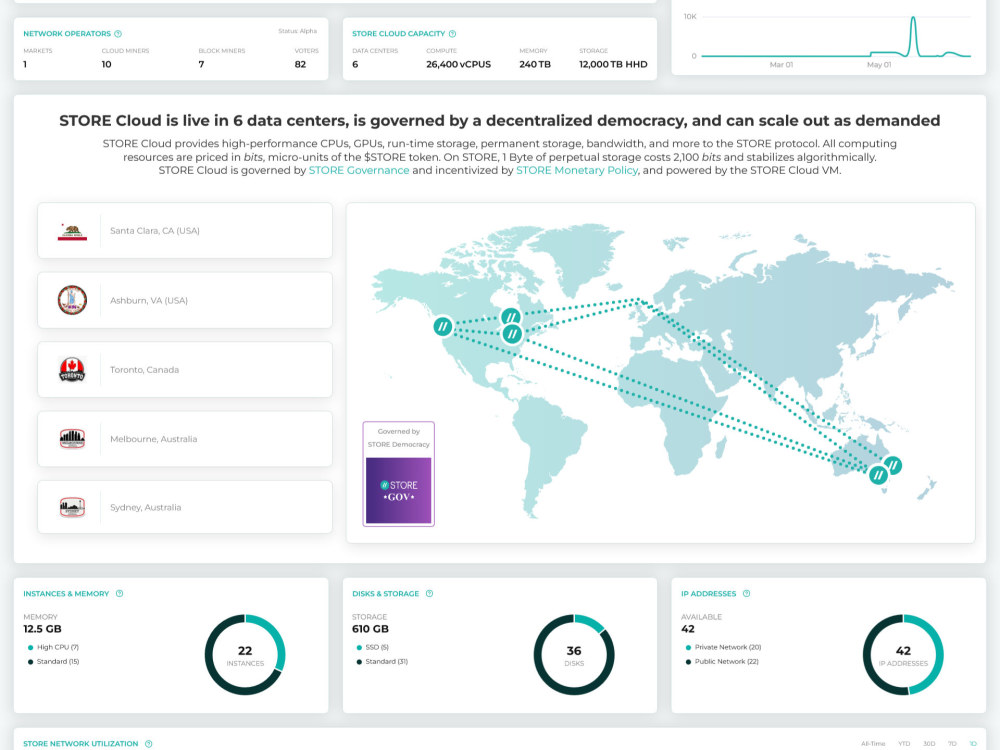Image resolution: width=1000 pixels, height=750 pixels.
Task: Click the Voters value 82
Action: click(300, 64)
